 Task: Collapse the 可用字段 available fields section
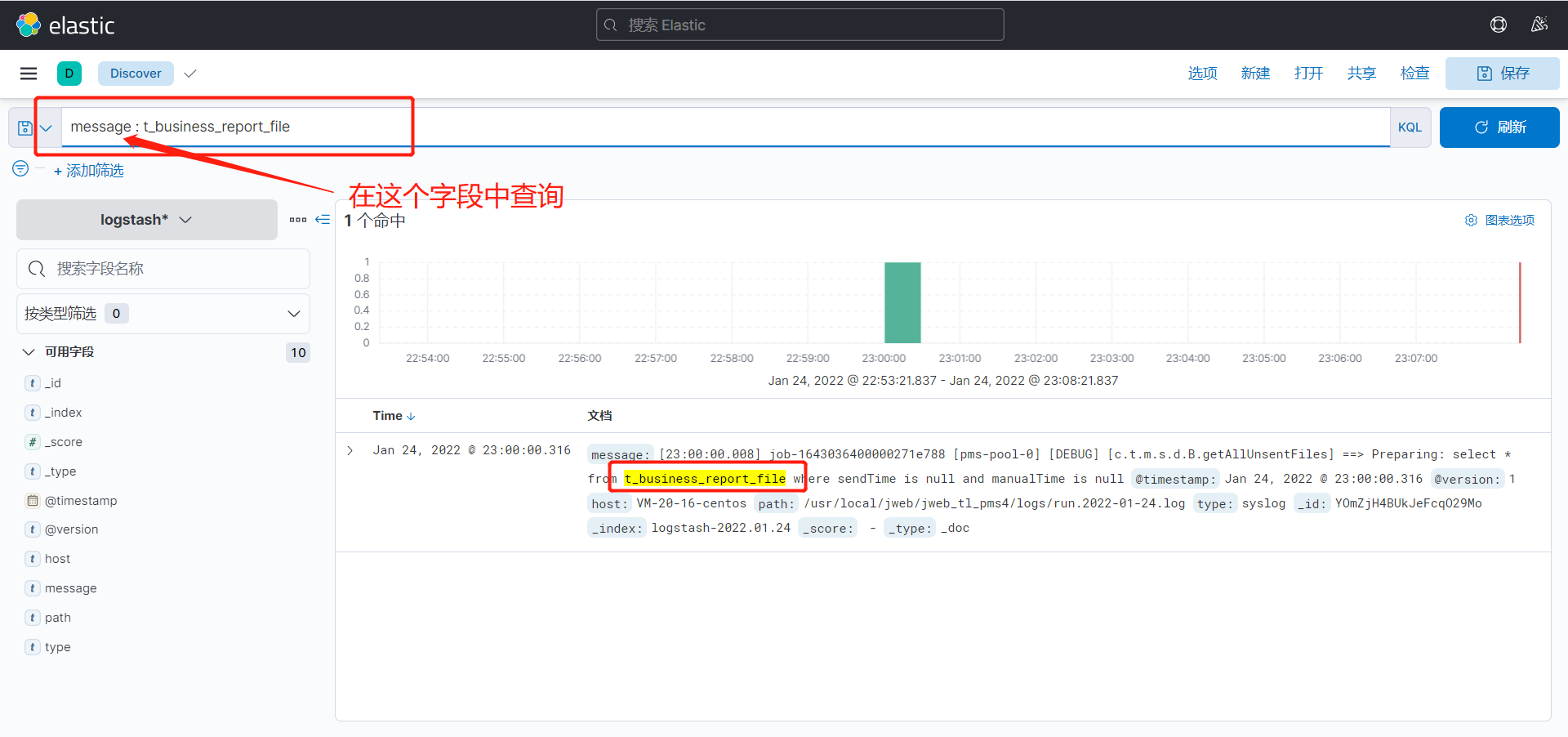point(29,352)
